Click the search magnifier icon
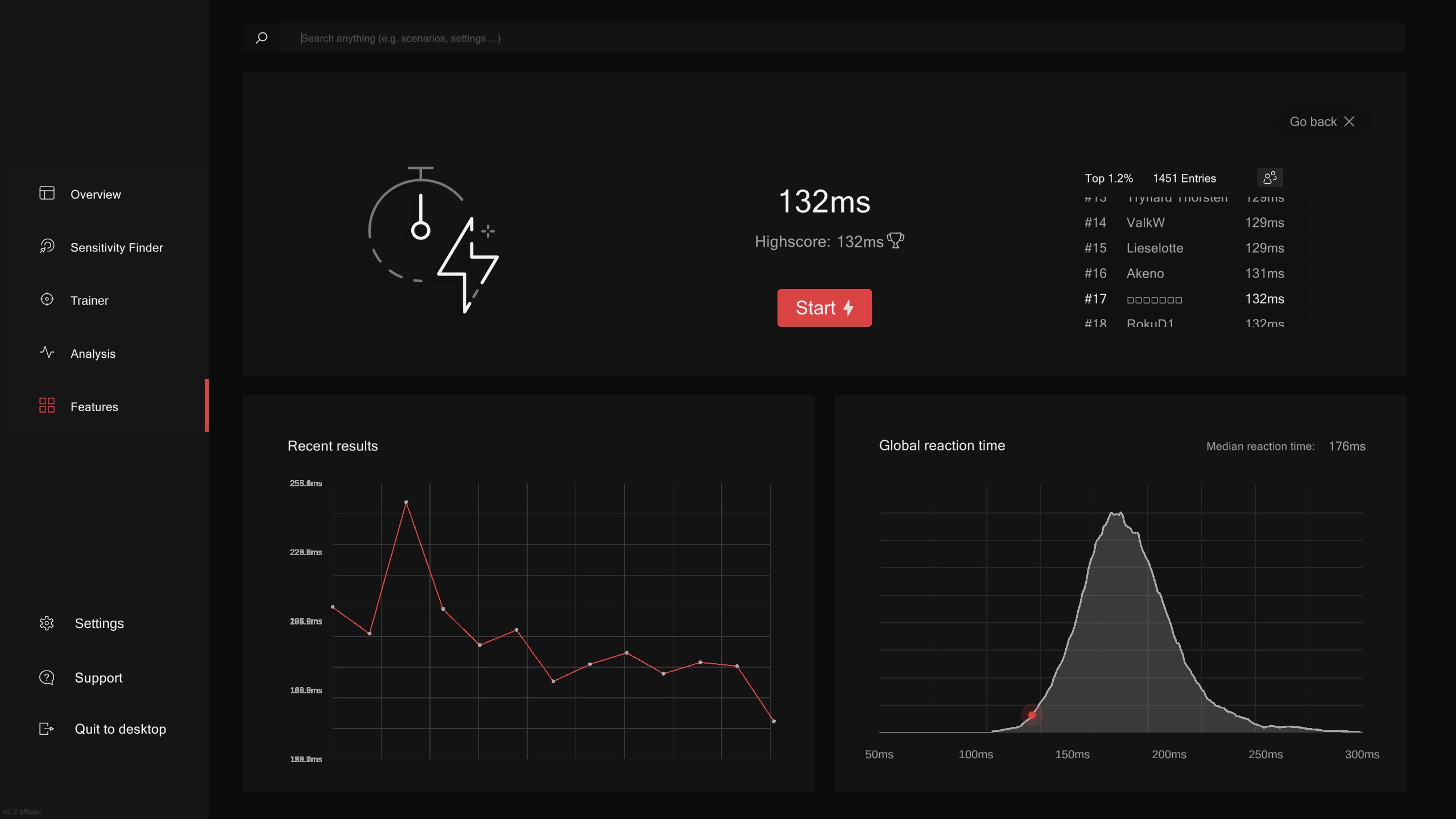The width and height of the screenshot is (1456, 819). point(262,38)
